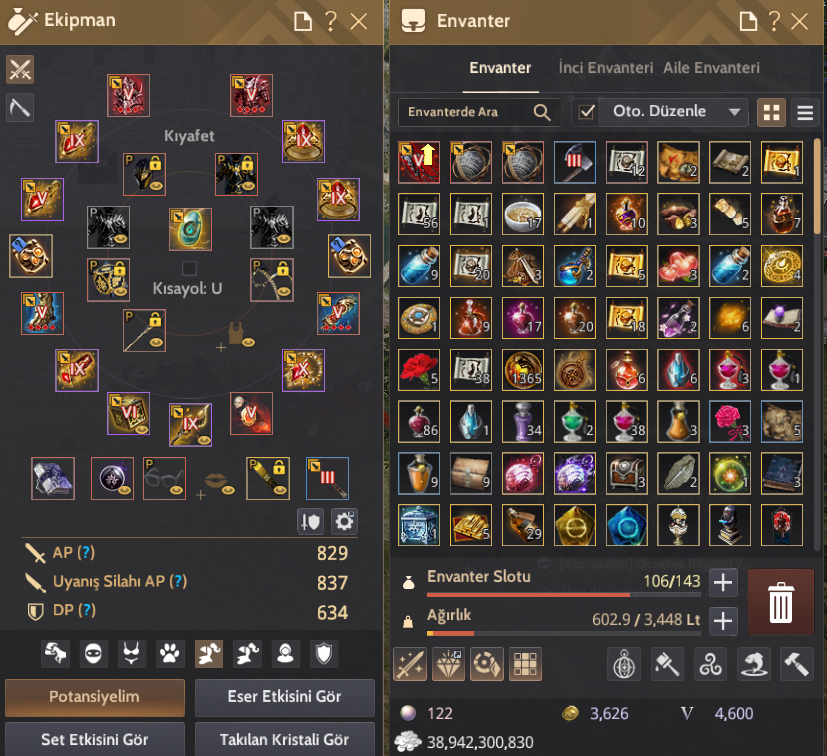This screenshot has width=827, height=756.
Task: Open Takılan Kristali Gör button
Action: 285,740
